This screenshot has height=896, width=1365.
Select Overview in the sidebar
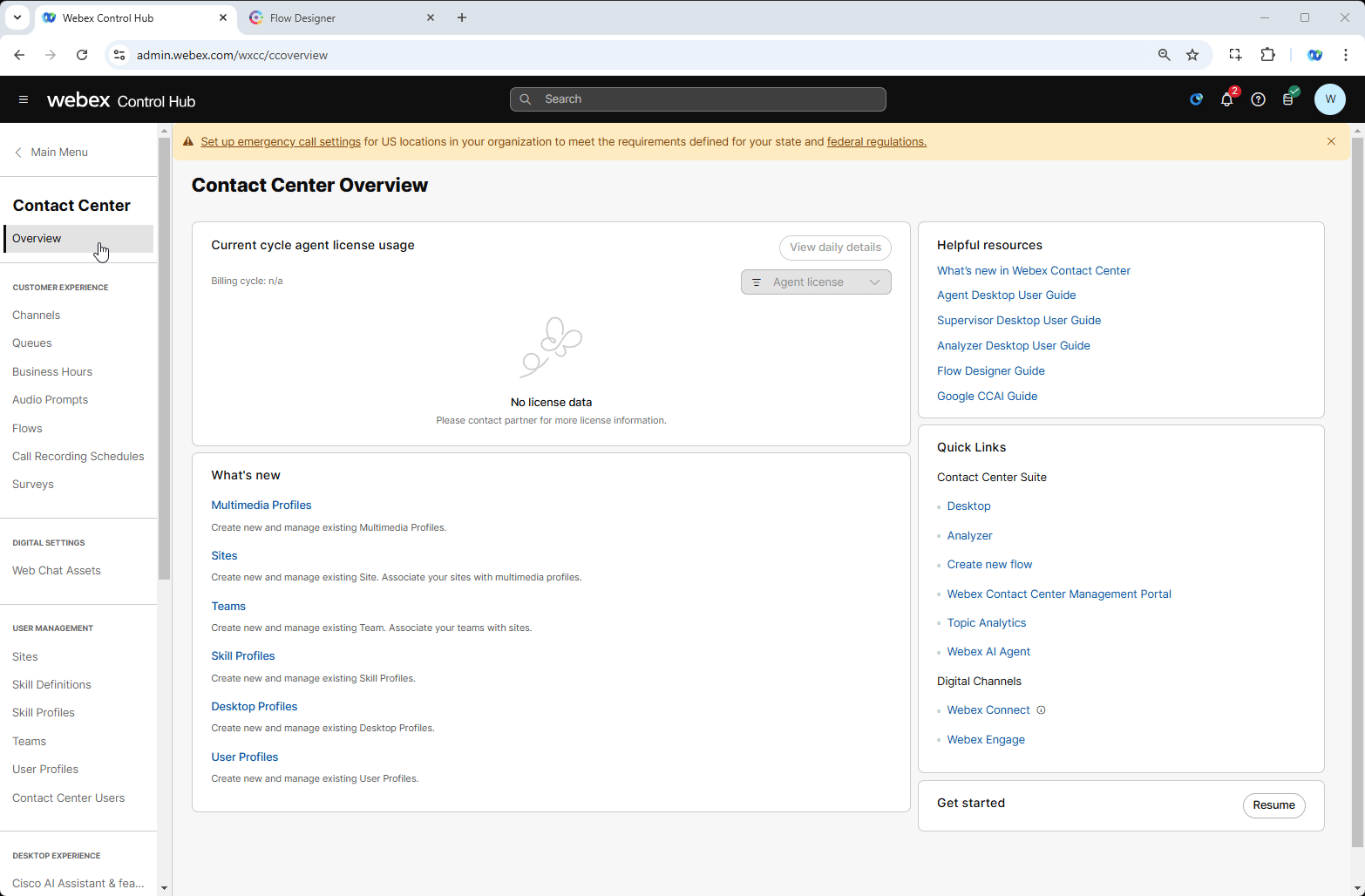pos(78,239)
